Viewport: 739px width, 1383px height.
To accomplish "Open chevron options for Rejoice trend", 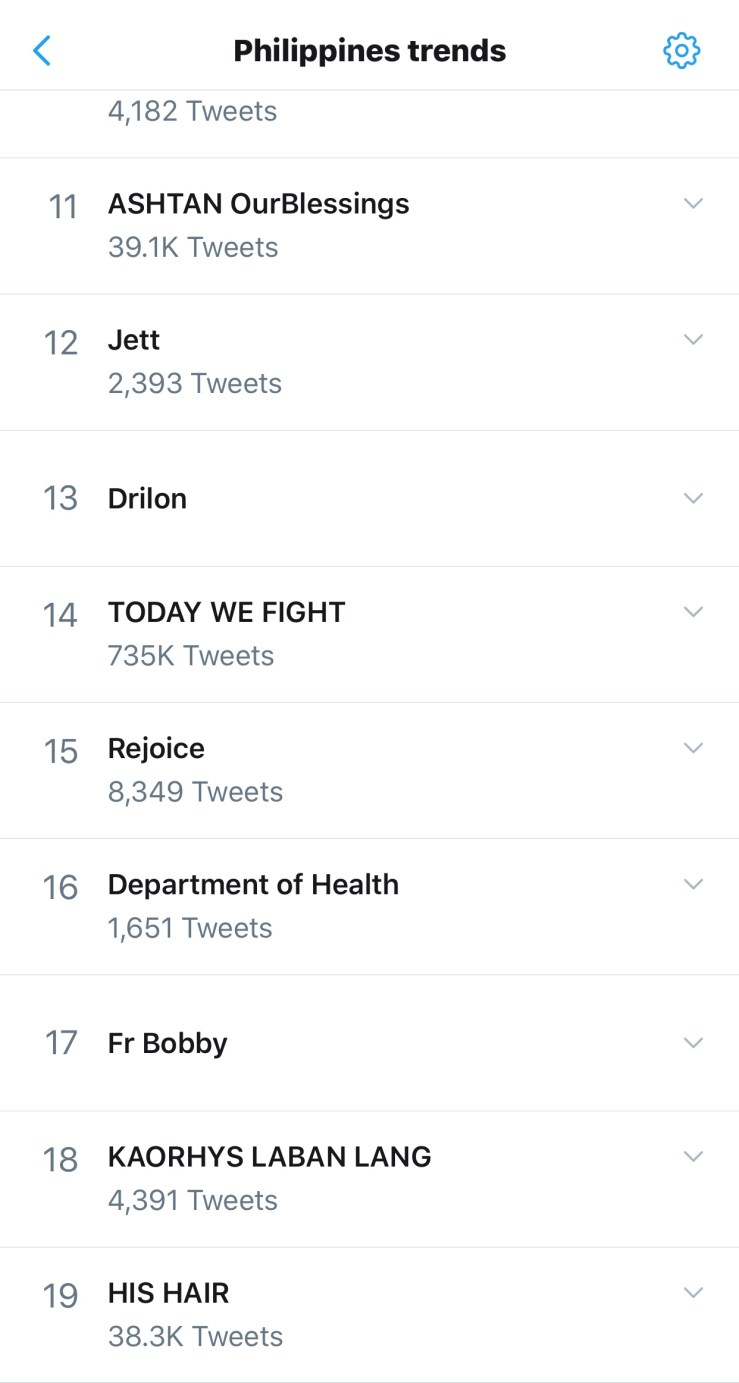I will tap(693, 747).
